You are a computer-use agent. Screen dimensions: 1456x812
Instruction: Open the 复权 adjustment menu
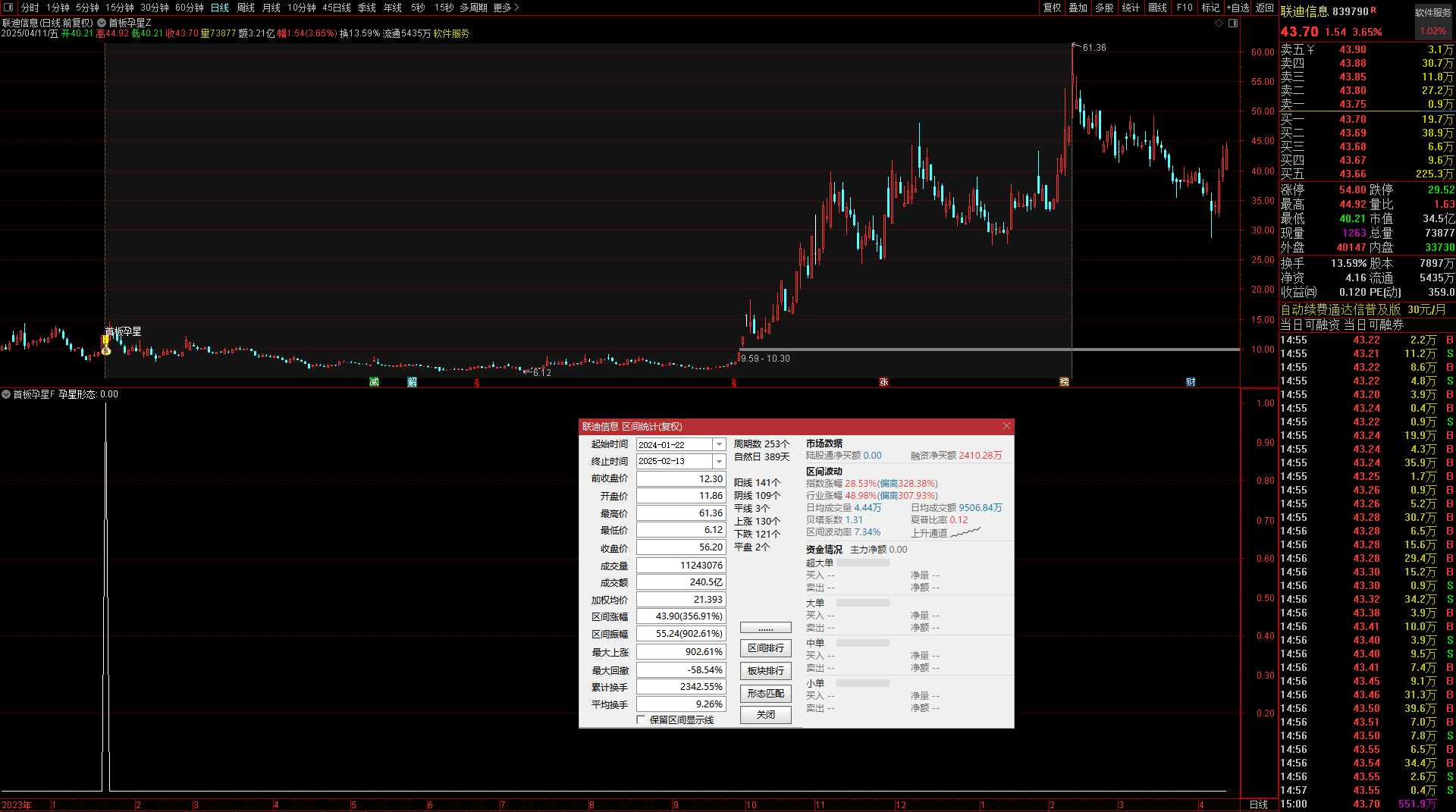[x=1053, y=8]
